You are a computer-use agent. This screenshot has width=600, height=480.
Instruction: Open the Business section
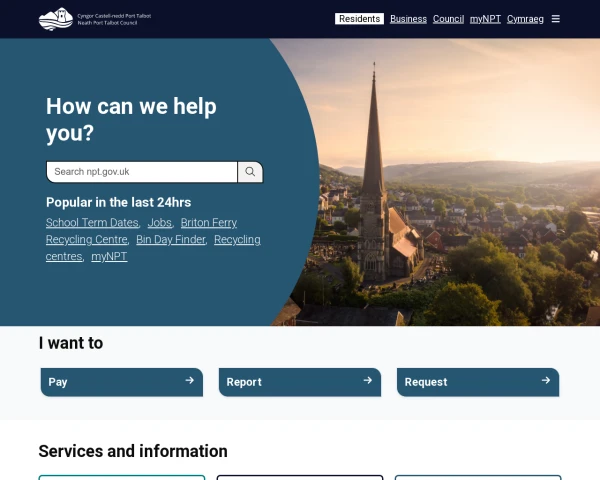pos(408,19)
